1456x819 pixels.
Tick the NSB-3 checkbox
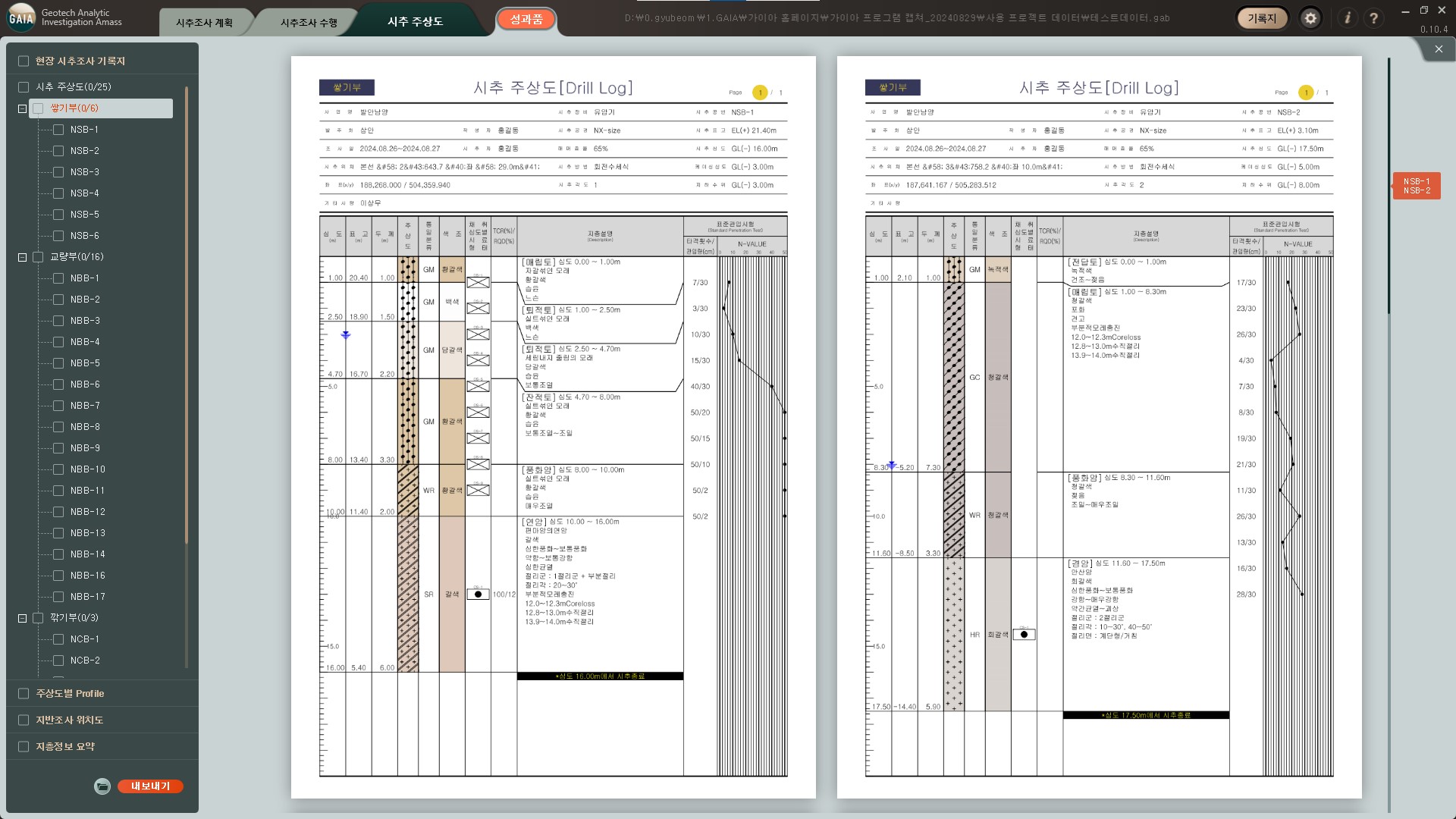(58, 172)
